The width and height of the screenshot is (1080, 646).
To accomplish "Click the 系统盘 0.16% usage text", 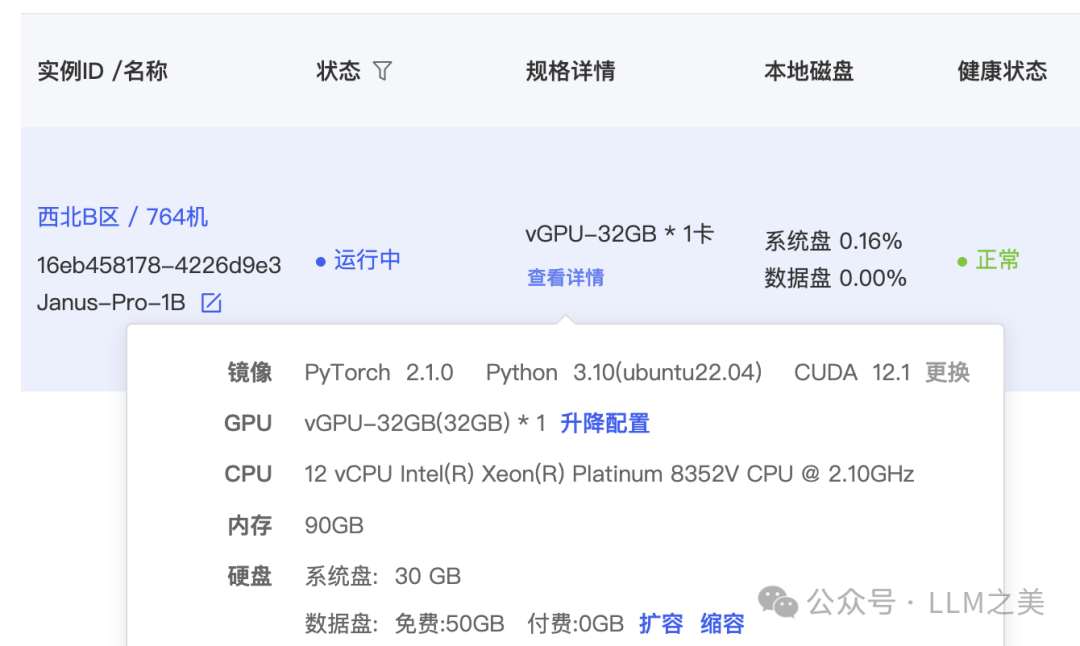I will coord(833,241).
